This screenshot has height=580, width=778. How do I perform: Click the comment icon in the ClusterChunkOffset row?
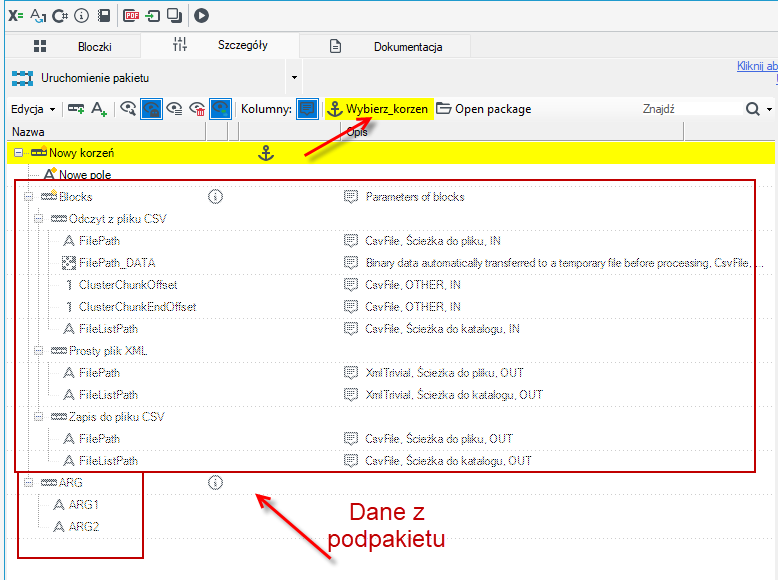click(351, 285)
